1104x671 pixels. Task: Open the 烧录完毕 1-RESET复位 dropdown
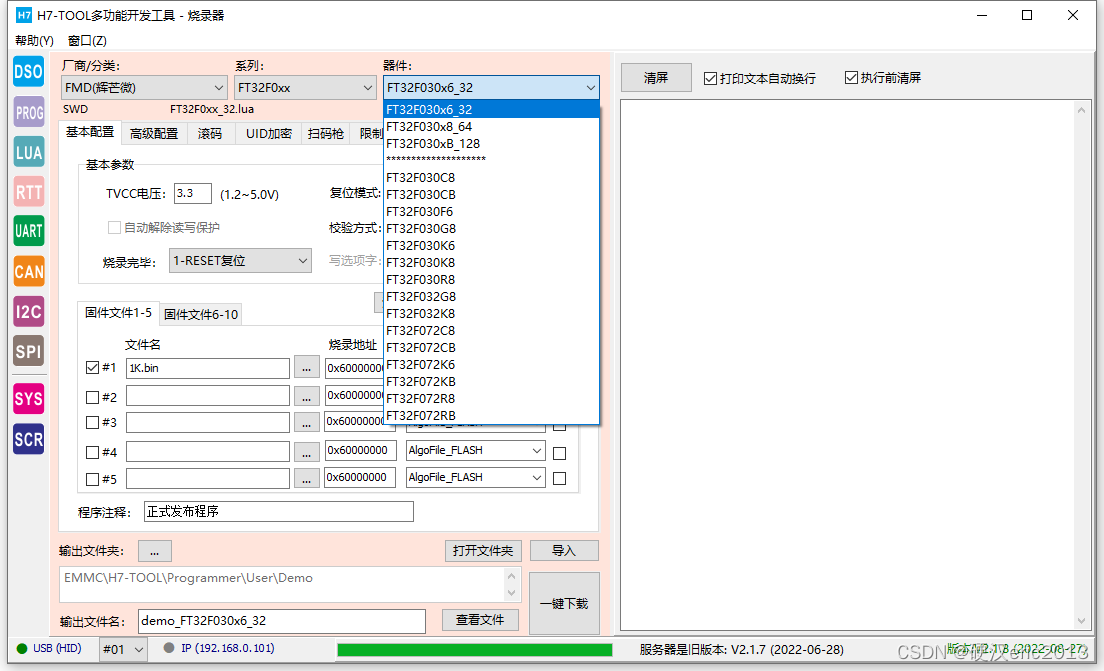[x=240, y=261]
